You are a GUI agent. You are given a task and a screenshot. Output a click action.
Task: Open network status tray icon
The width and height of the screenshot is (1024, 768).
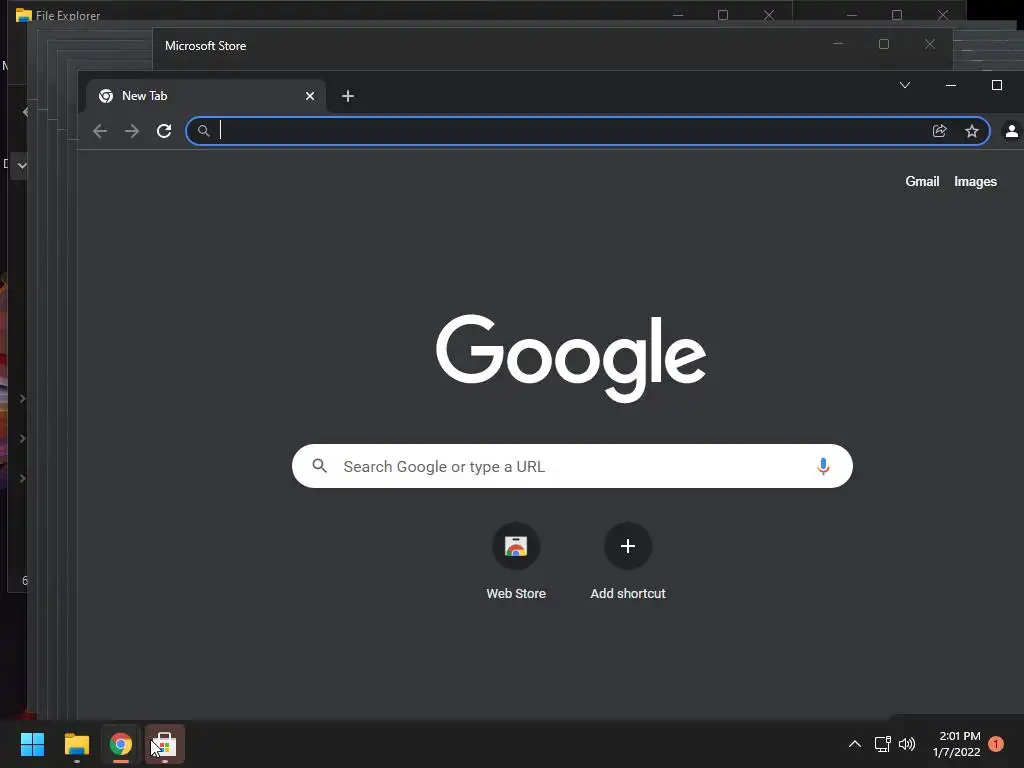pyautogui.click(x=882, y=744)
